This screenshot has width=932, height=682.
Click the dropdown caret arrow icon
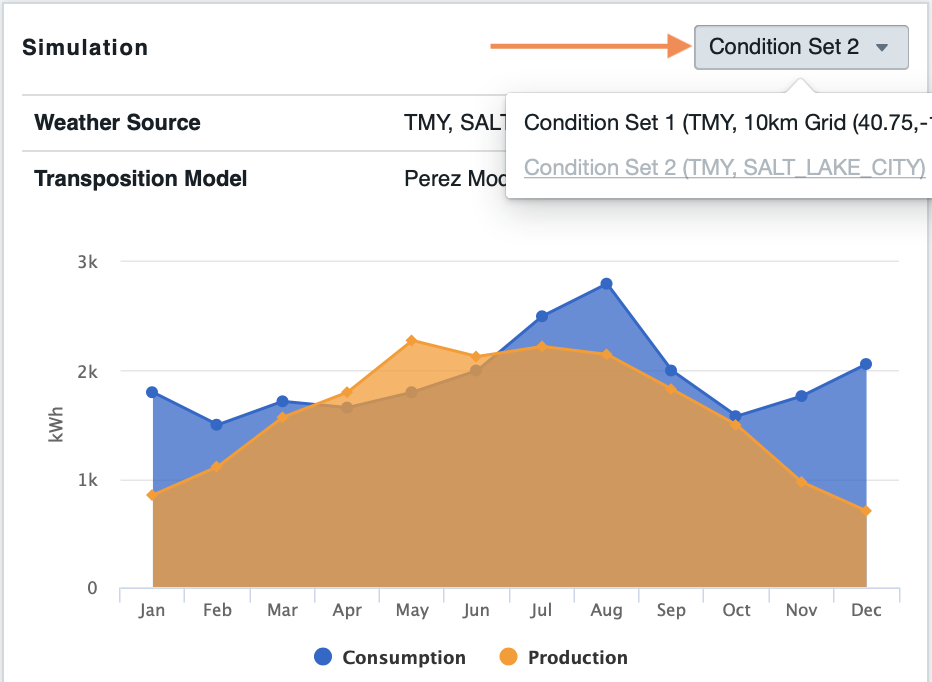tap(881, 48)
